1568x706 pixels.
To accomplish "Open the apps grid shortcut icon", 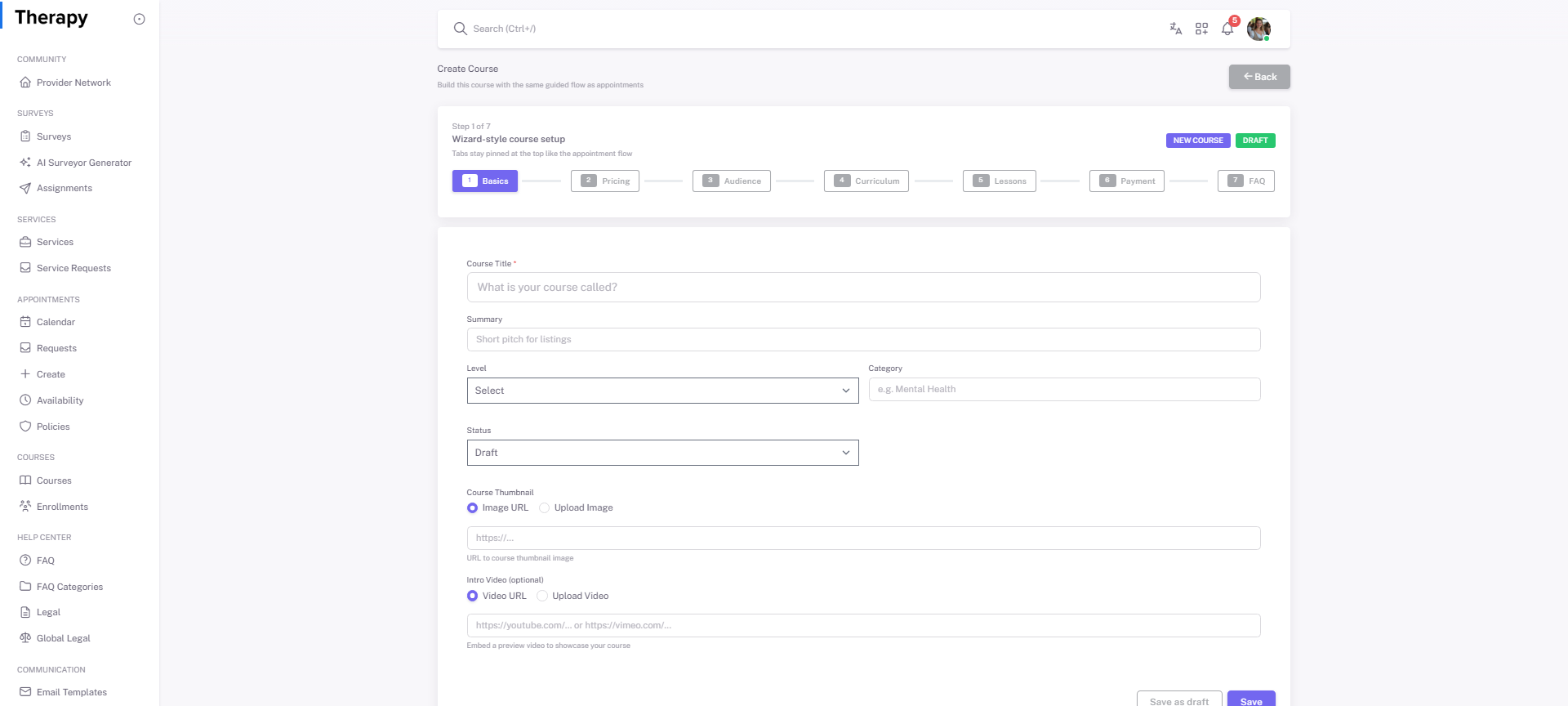I will (1201, 29).
